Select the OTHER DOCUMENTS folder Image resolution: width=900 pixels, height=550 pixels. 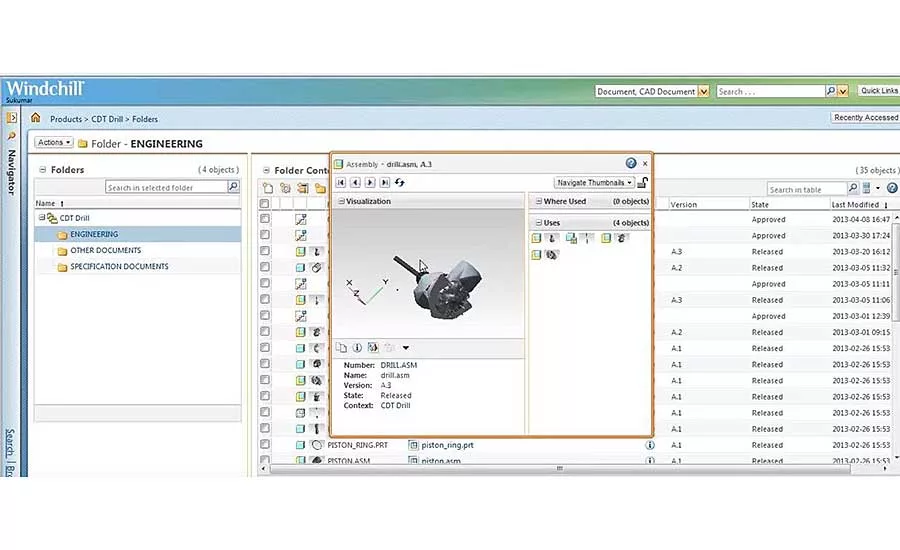106,250
